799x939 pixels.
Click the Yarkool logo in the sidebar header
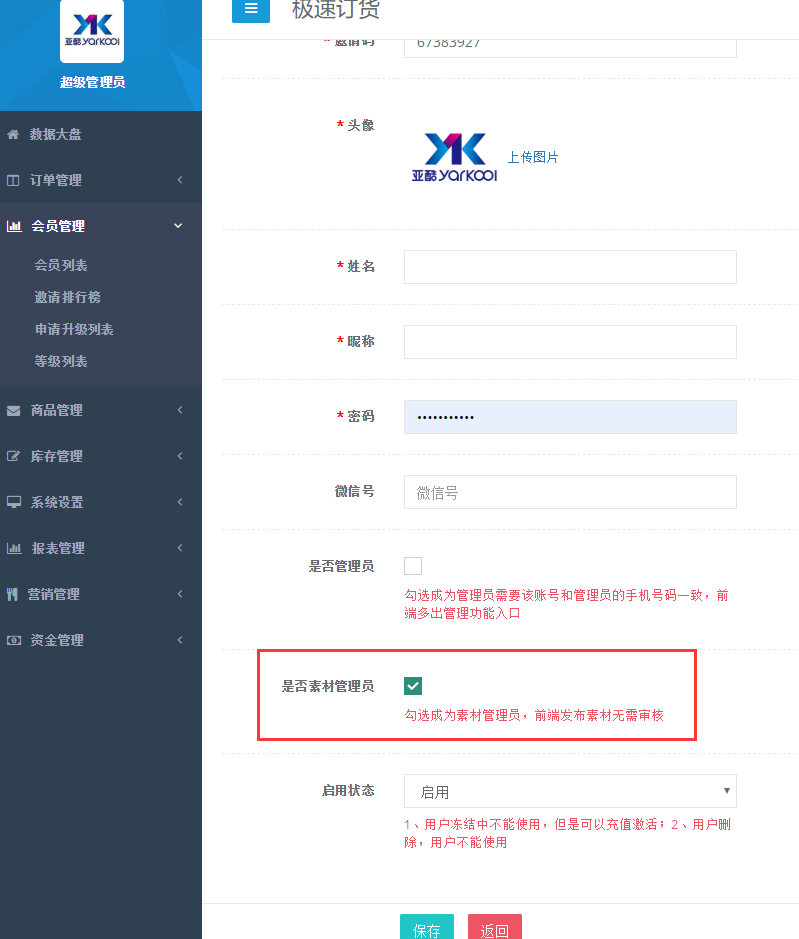(92, 31)
